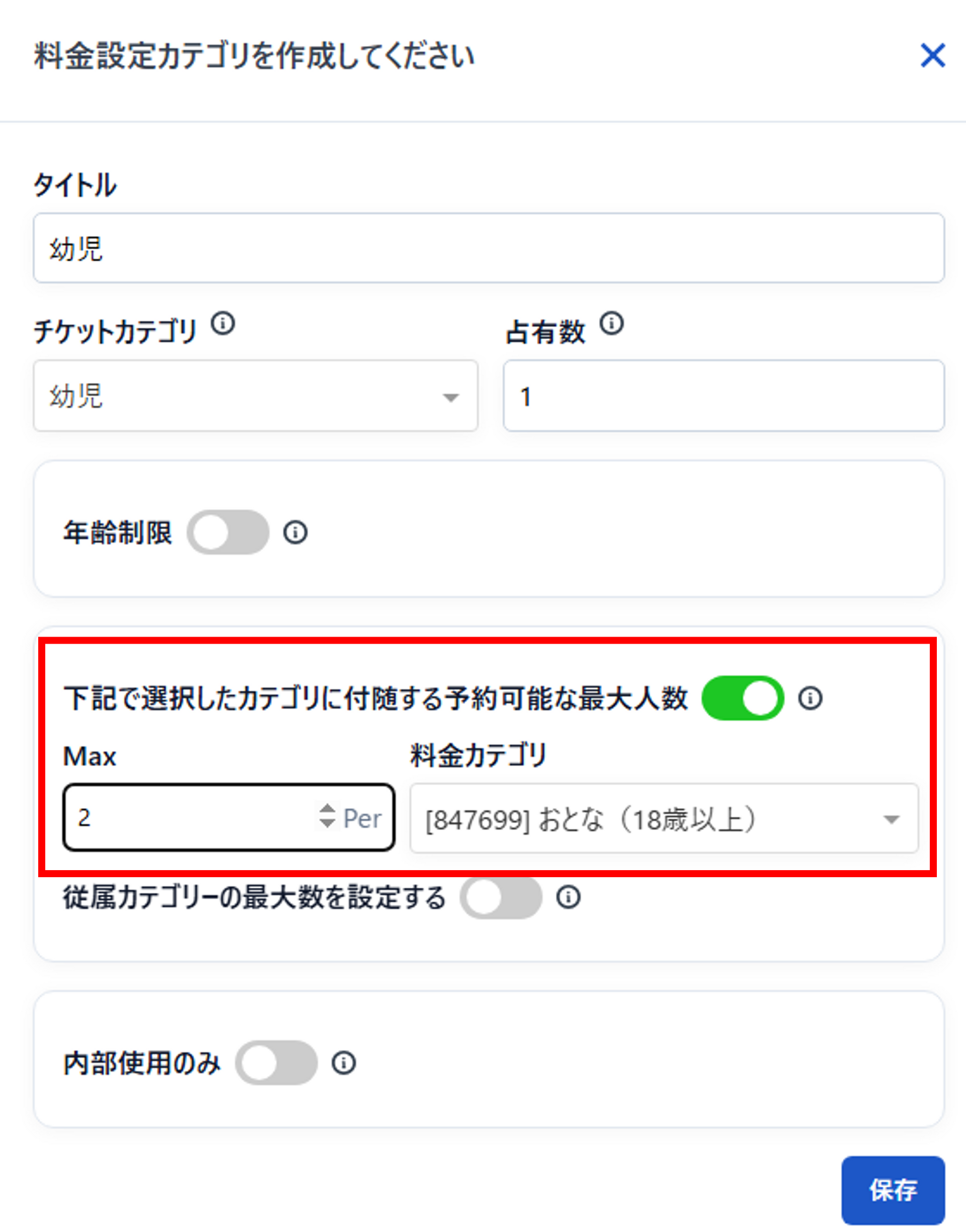Increase Max value with the spinner arrows
Image resolution: width=966 pixels, height=1232 pixels.
pyautogui.click(x=327, y=809)
